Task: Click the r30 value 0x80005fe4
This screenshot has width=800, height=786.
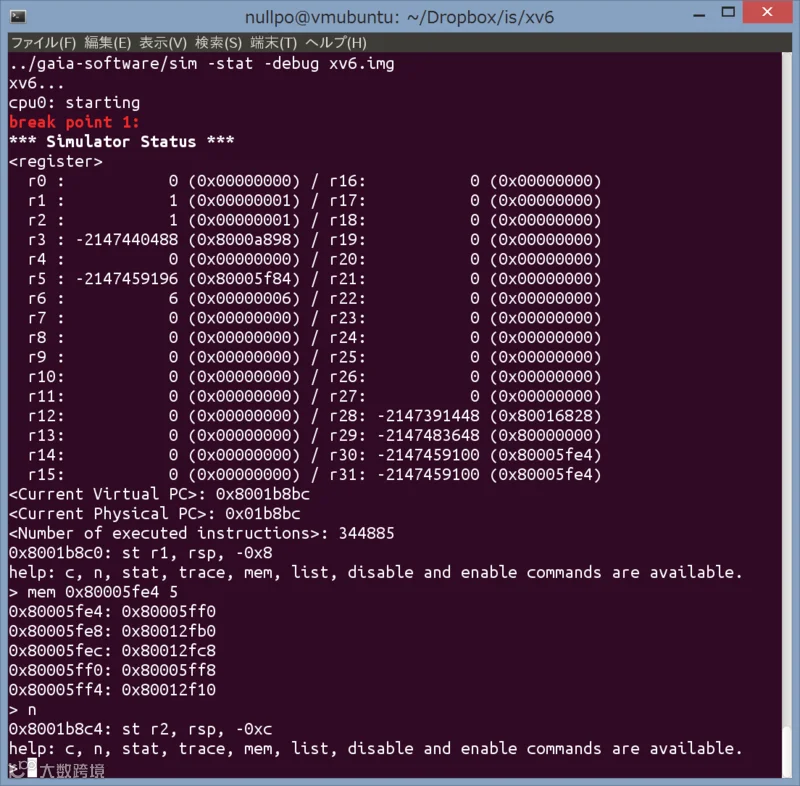Action: pos(545,455)
